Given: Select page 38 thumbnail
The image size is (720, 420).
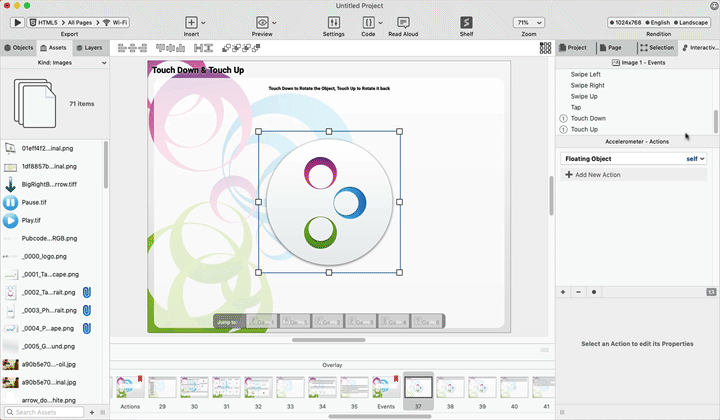Looking at the screenshot, I should pos(450,391).
